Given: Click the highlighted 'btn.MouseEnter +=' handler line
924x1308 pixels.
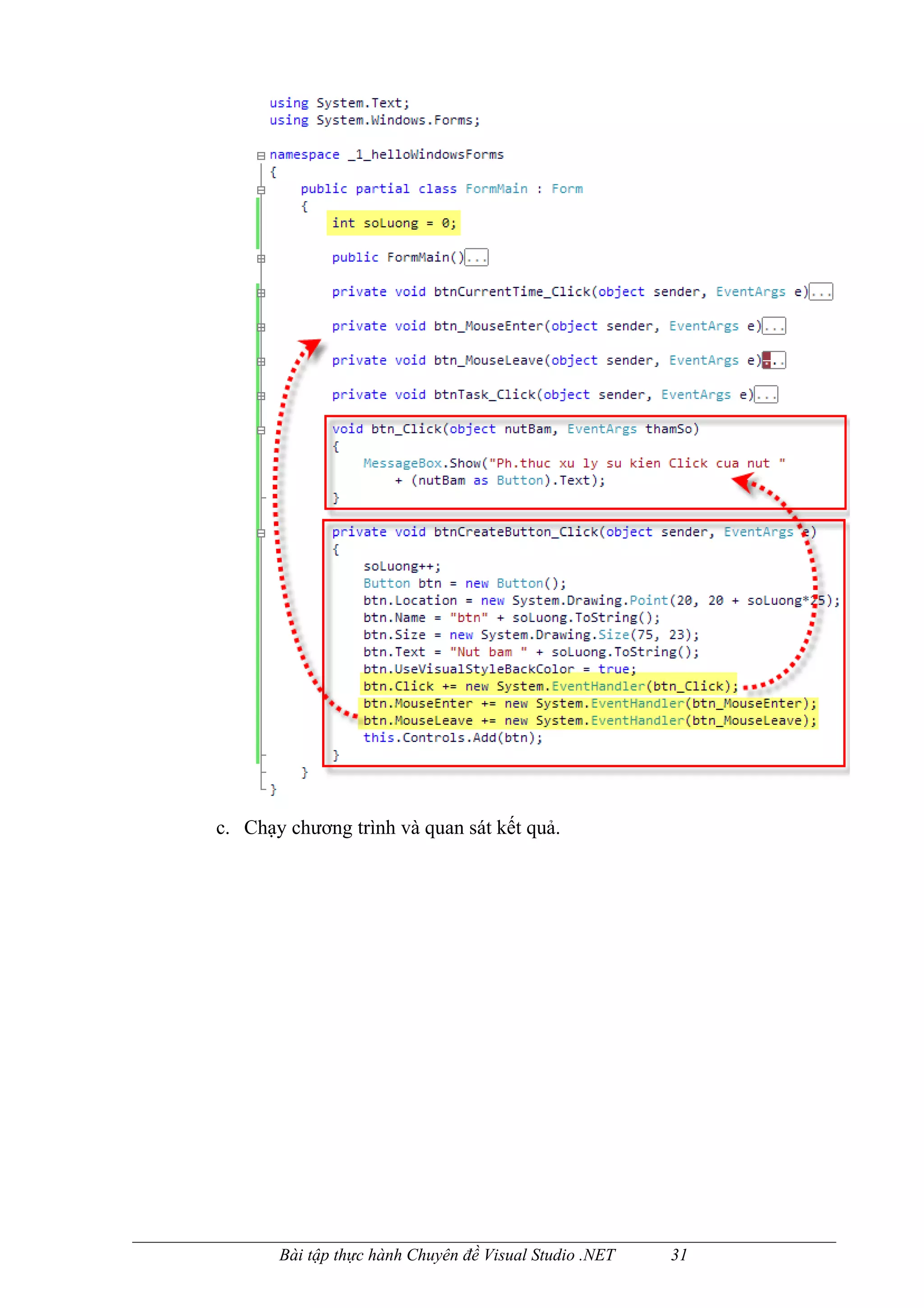Looking at the screenshot, I should [x=589, y=704].
